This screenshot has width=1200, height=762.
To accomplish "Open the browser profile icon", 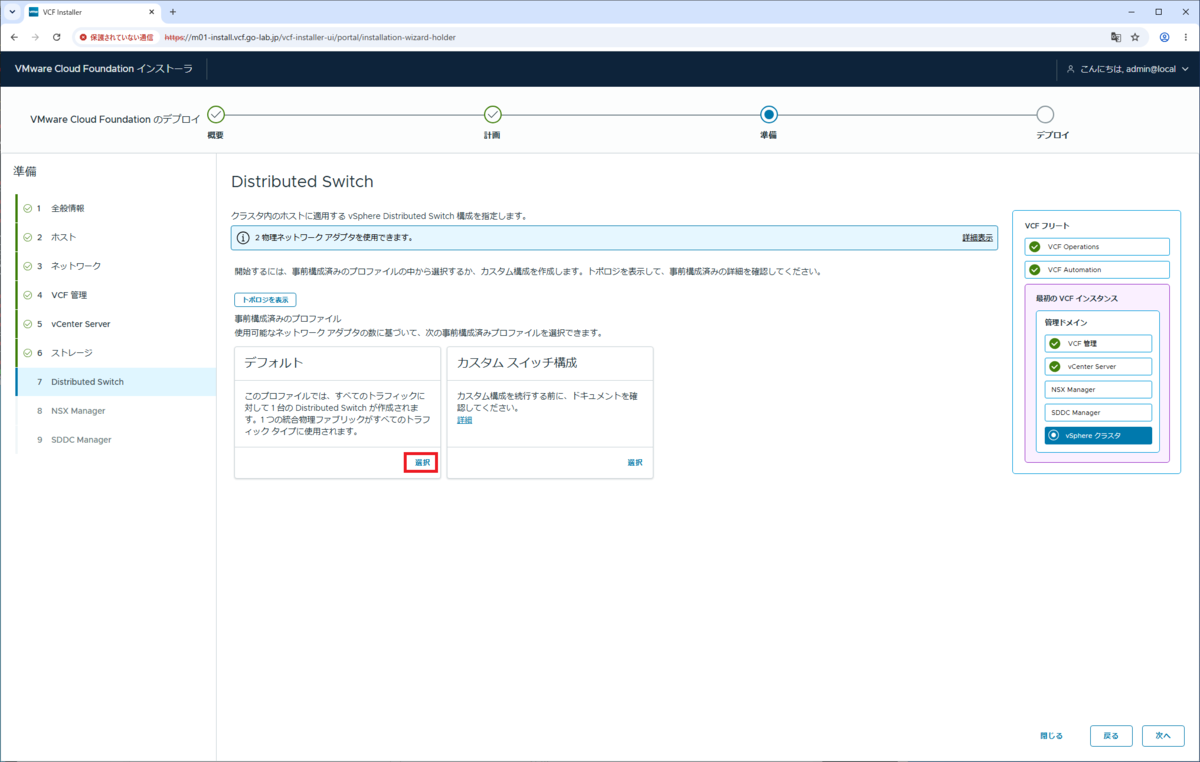I will pos(1165,37).
